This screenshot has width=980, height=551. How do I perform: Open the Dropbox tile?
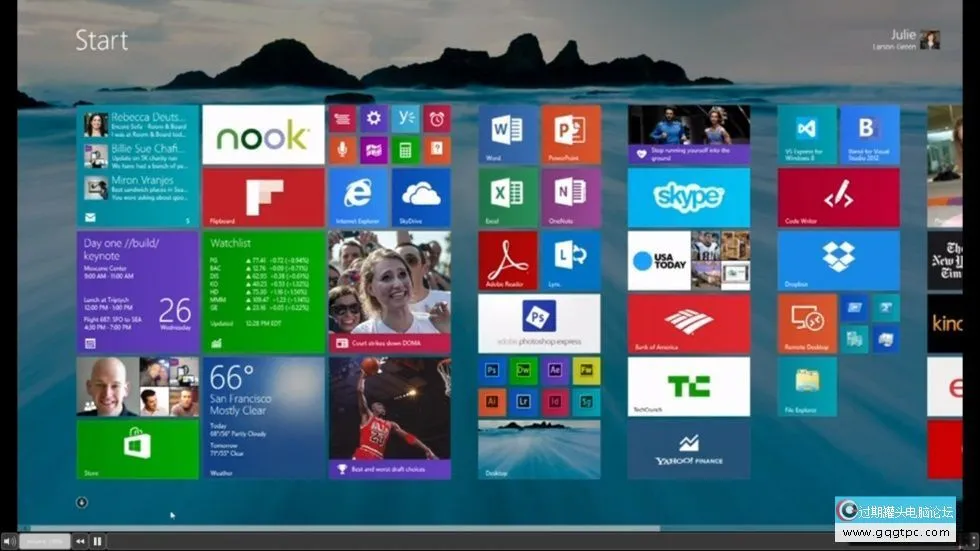(838, 260)
